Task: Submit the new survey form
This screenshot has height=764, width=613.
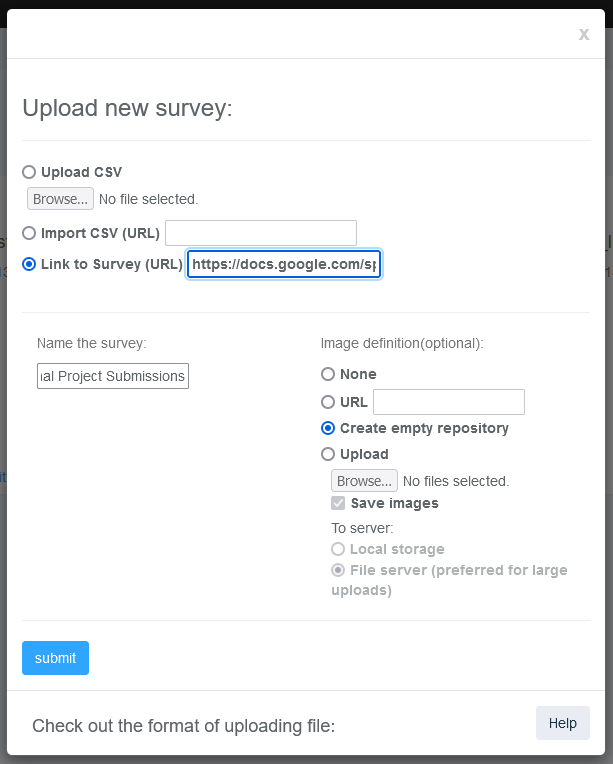Action: coord(56,658)
